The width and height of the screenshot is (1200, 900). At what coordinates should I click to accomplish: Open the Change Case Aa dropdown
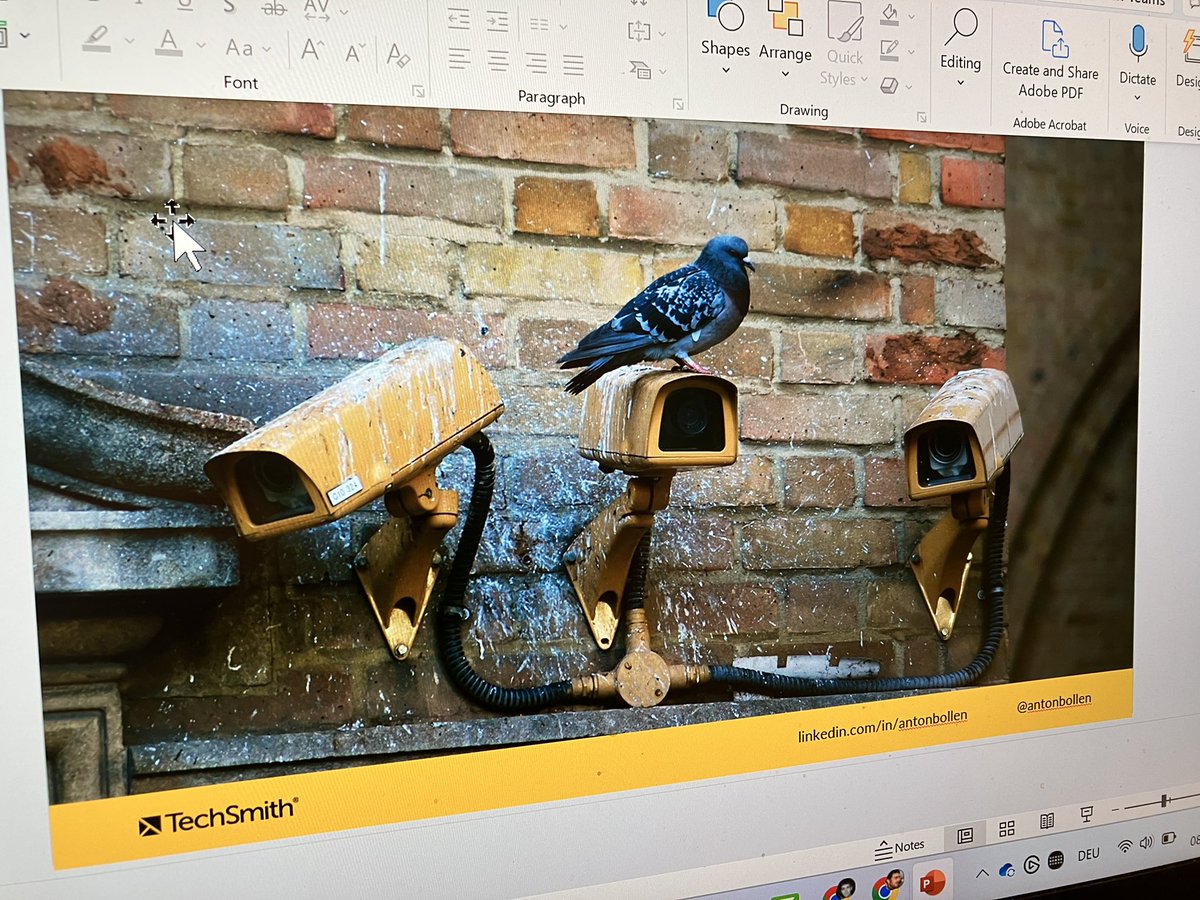tap(246, 48)
